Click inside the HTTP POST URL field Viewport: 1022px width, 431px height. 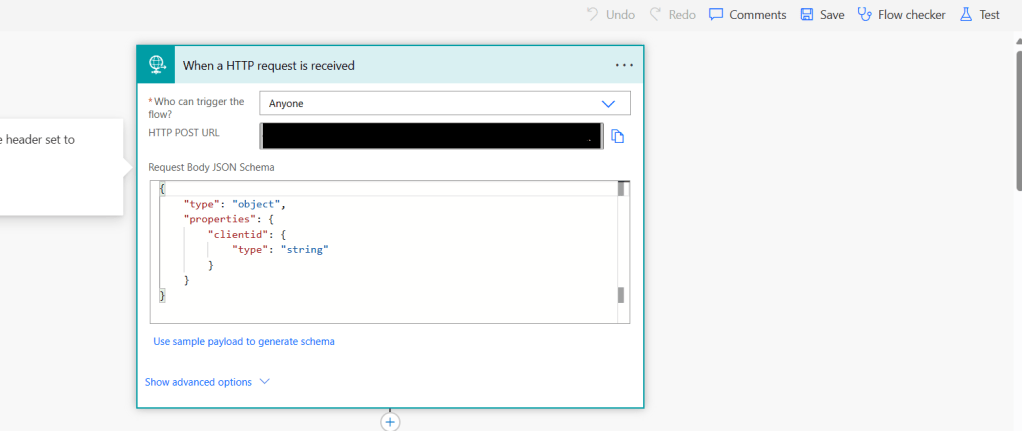[x=431, y=136]
